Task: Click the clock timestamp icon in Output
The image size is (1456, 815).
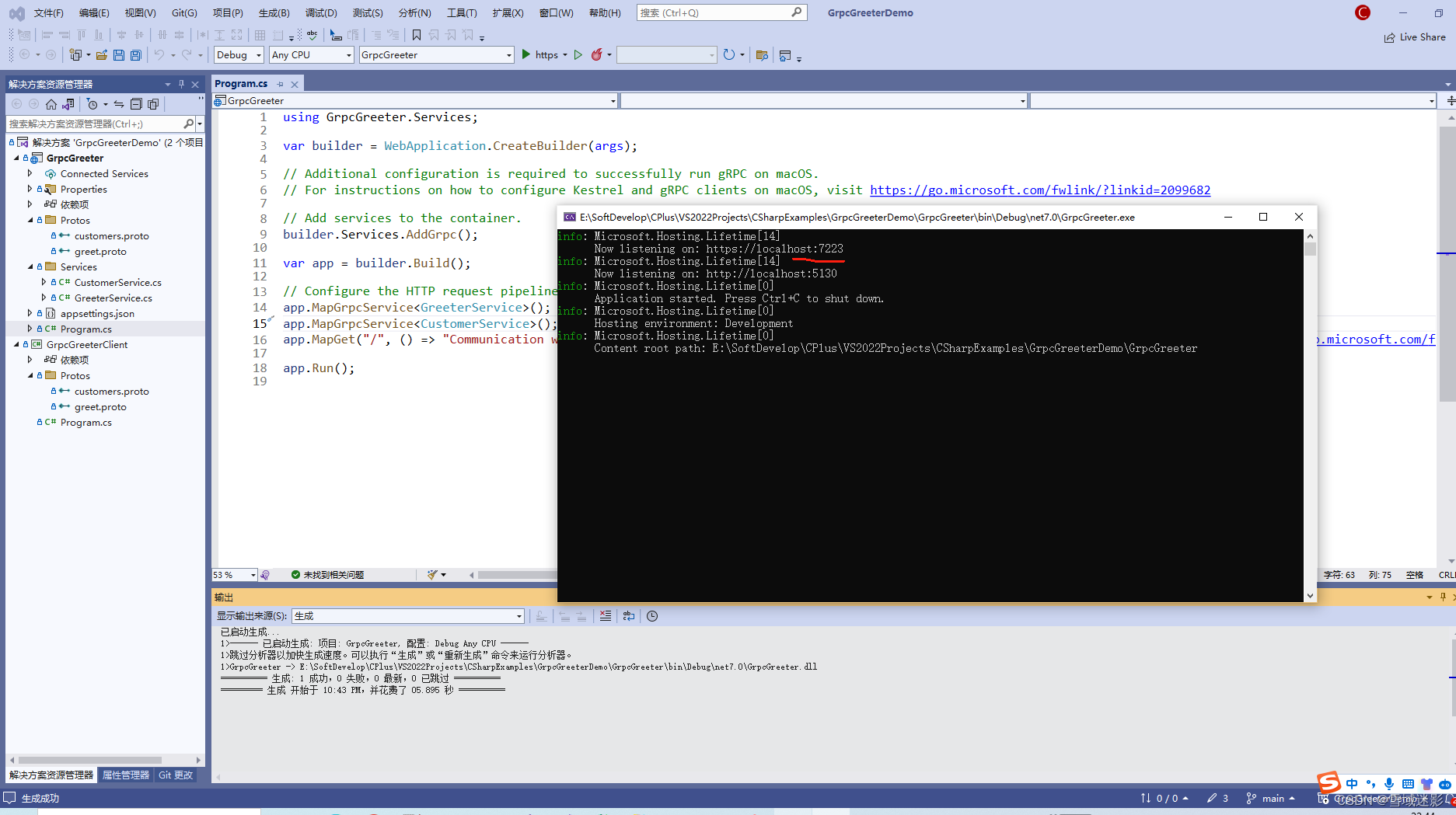Action: click(x=652, y=616)
